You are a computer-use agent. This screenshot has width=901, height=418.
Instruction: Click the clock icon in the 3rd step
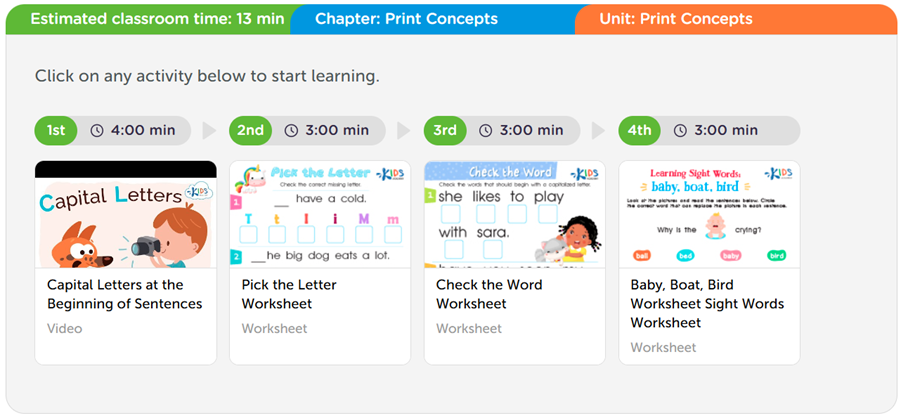(486, 131)
